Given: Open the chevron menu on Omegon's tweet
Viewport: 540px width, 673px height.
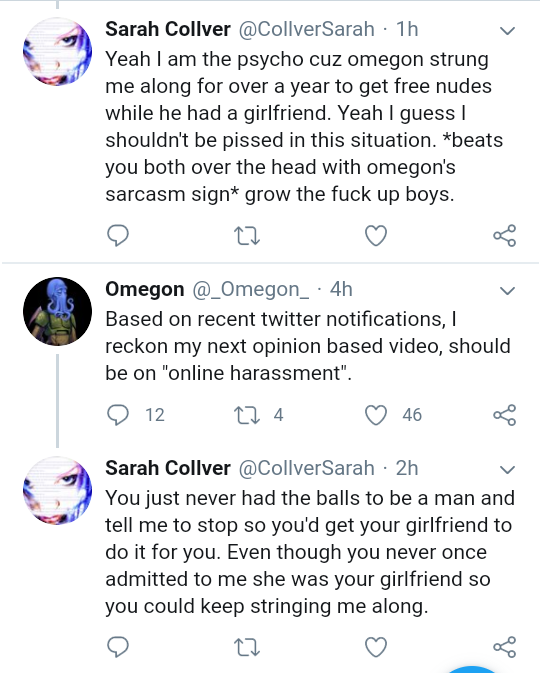Looking at the screenshot, I should click(507, 291).
